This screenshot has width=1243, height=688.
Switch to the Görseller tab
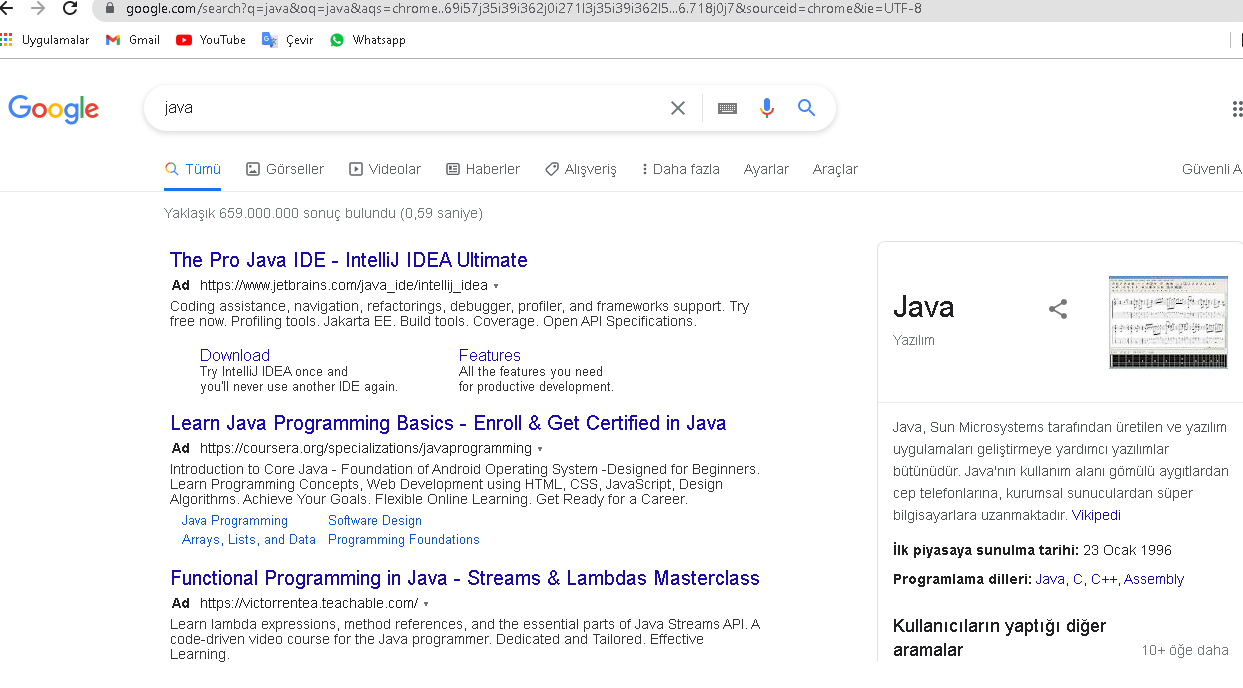coord(285,169)
